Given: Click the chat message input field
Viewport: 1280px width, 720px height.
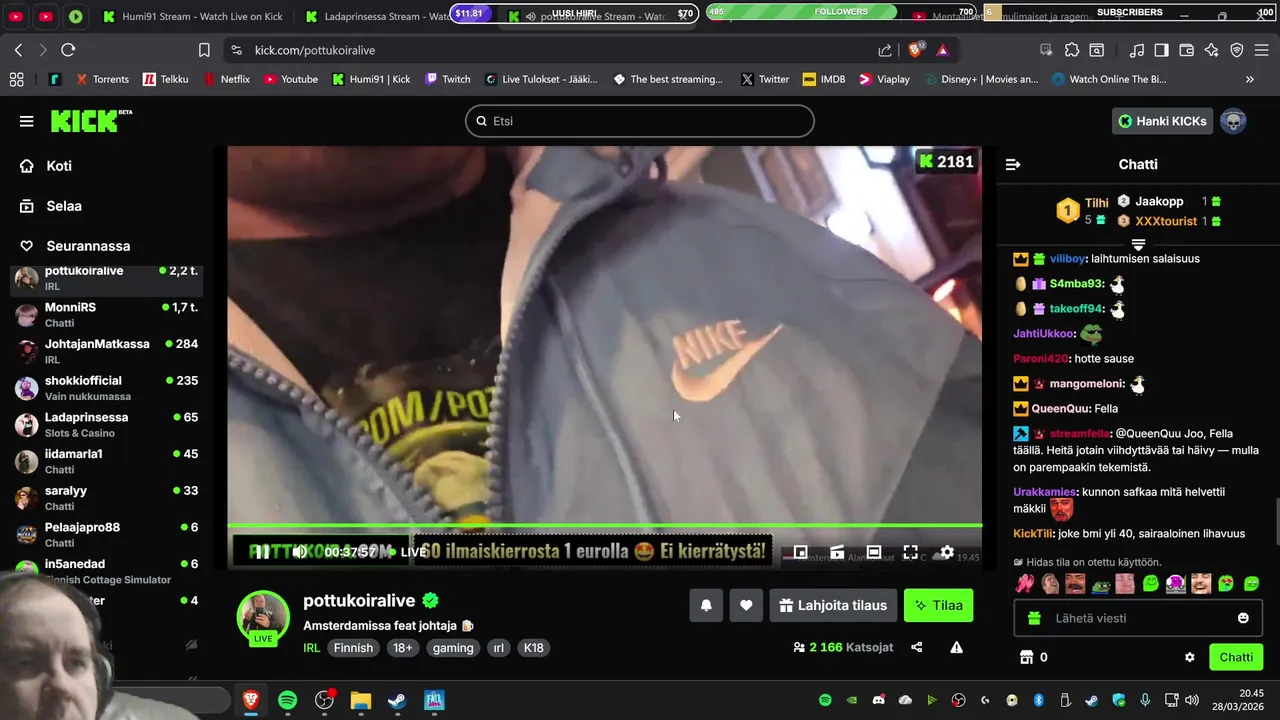Looking at the screenshot, I should [x=1138, y=618].
